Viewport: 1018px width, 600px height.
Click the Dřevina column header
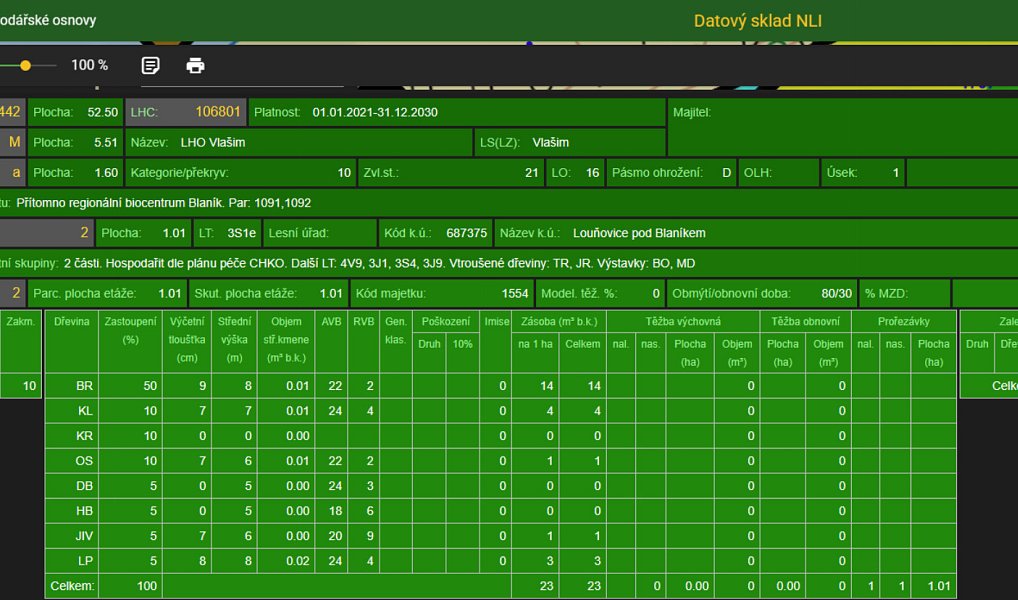click(71, 340)
